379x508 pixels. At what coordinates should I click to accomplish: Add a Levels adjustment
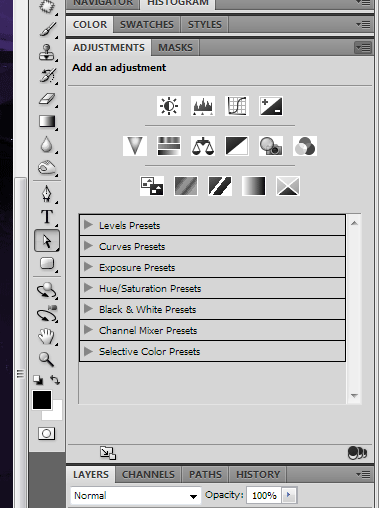(203, 106)
